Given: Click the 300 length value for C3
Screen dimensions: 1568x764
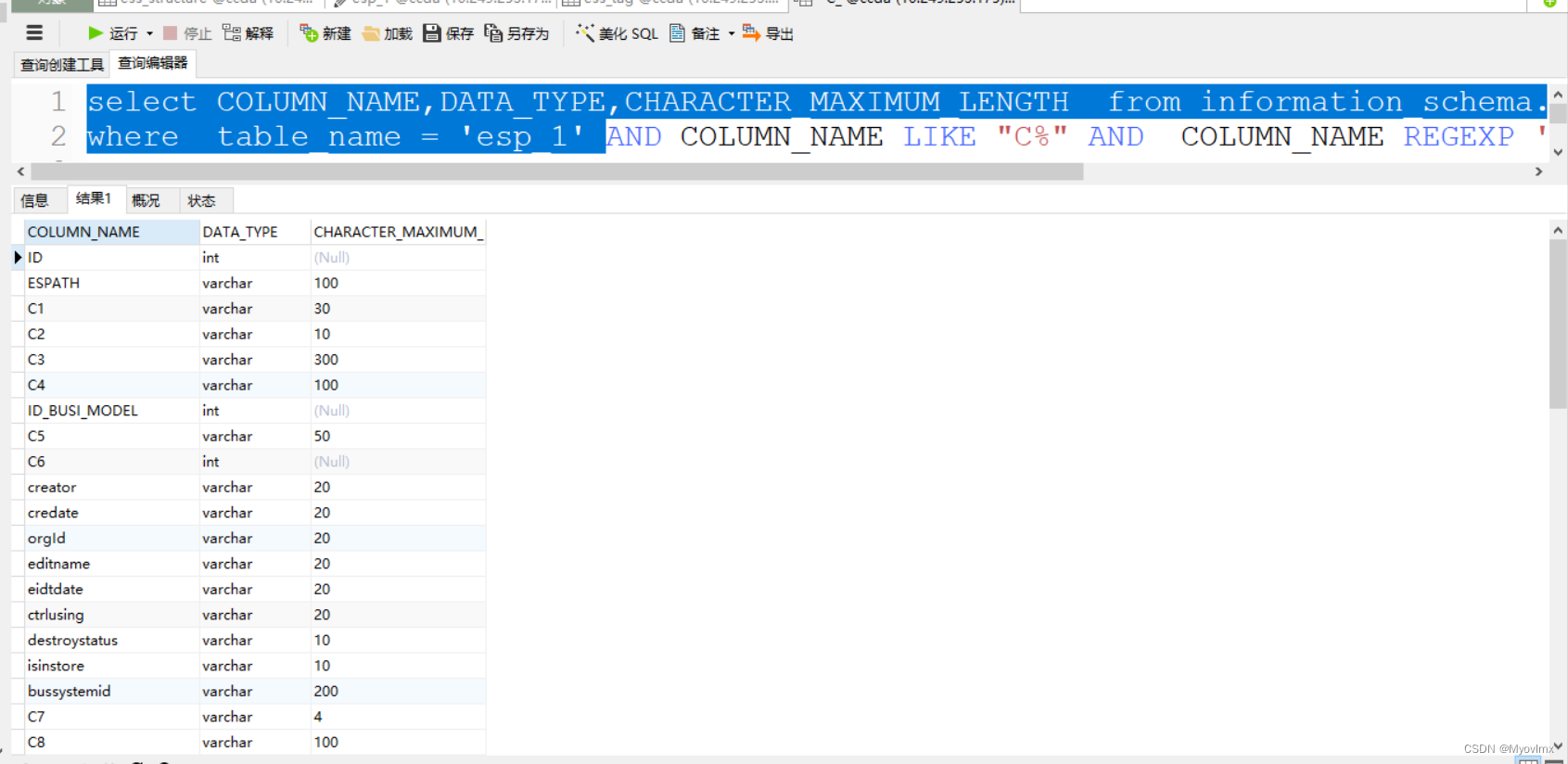Looking at the screenshot, I should (x=398, y=360).
